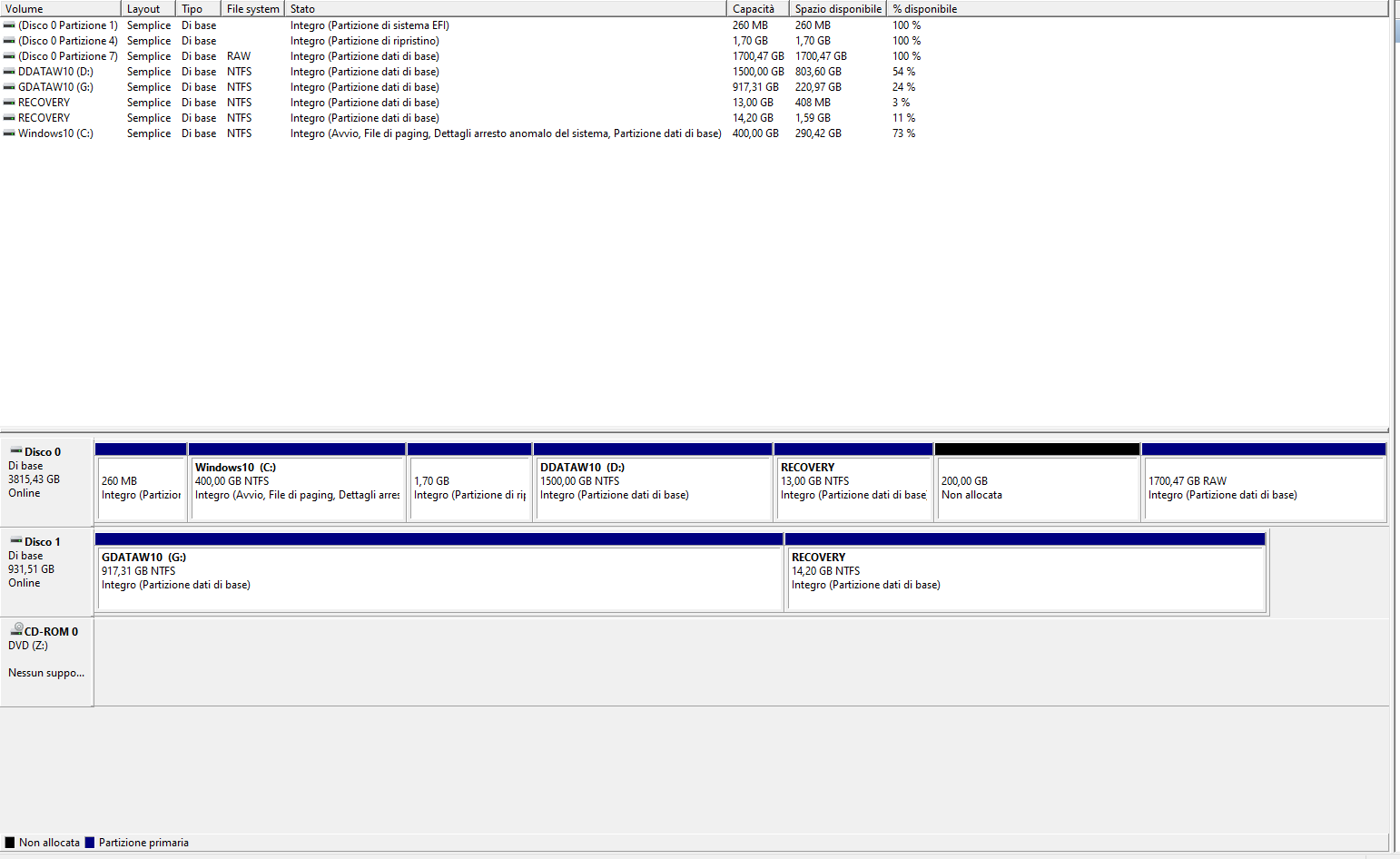Click the black Non allocata legend swatch

[10, 843]
